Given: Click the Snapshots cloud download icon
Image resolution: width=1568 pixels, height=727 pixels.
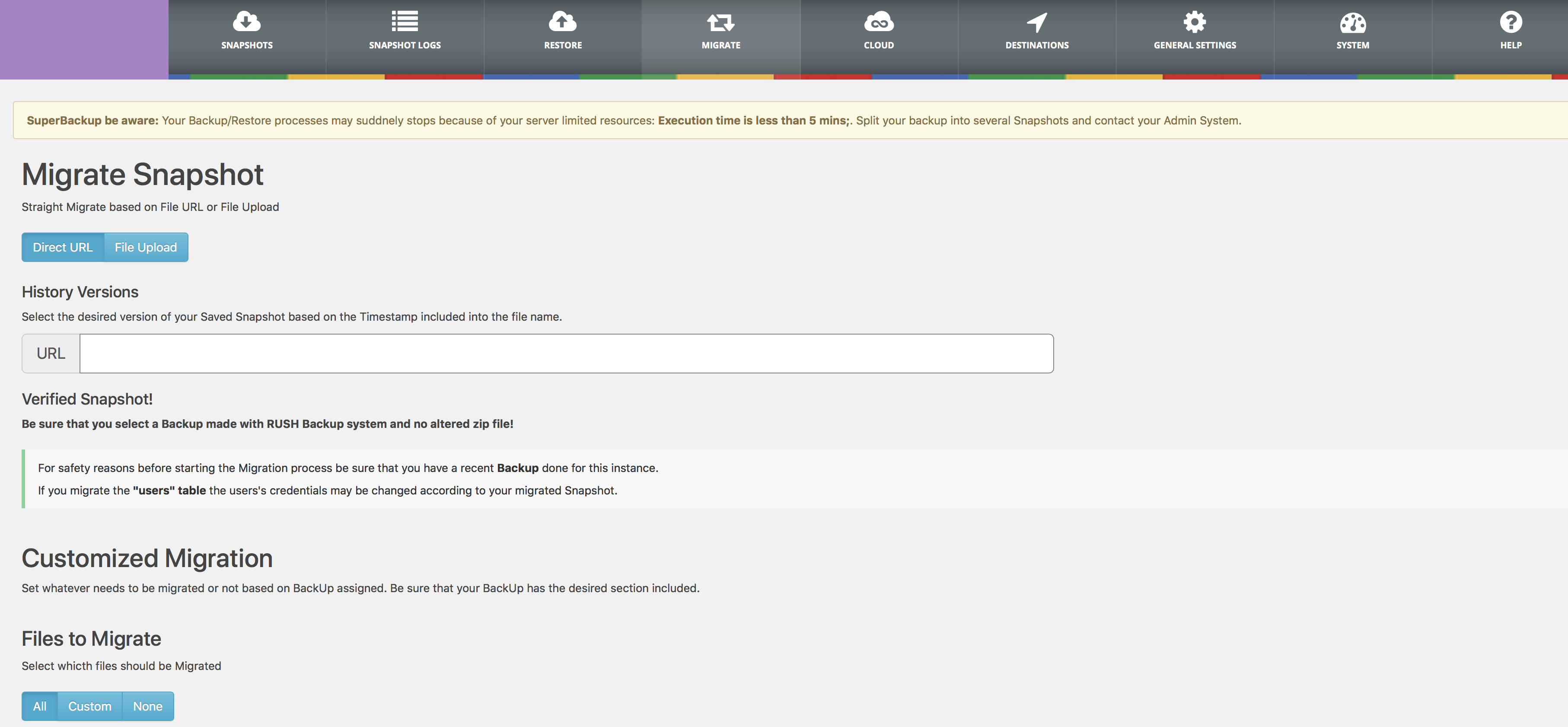Looking at the screenshot, I should [x=246, y=22].
